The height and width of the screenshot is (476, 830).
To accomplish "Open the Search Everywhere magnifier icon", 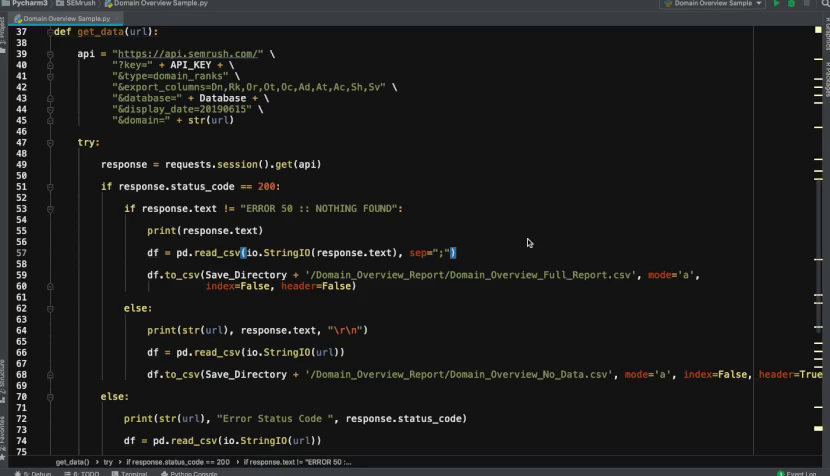I will click(822, 4).
